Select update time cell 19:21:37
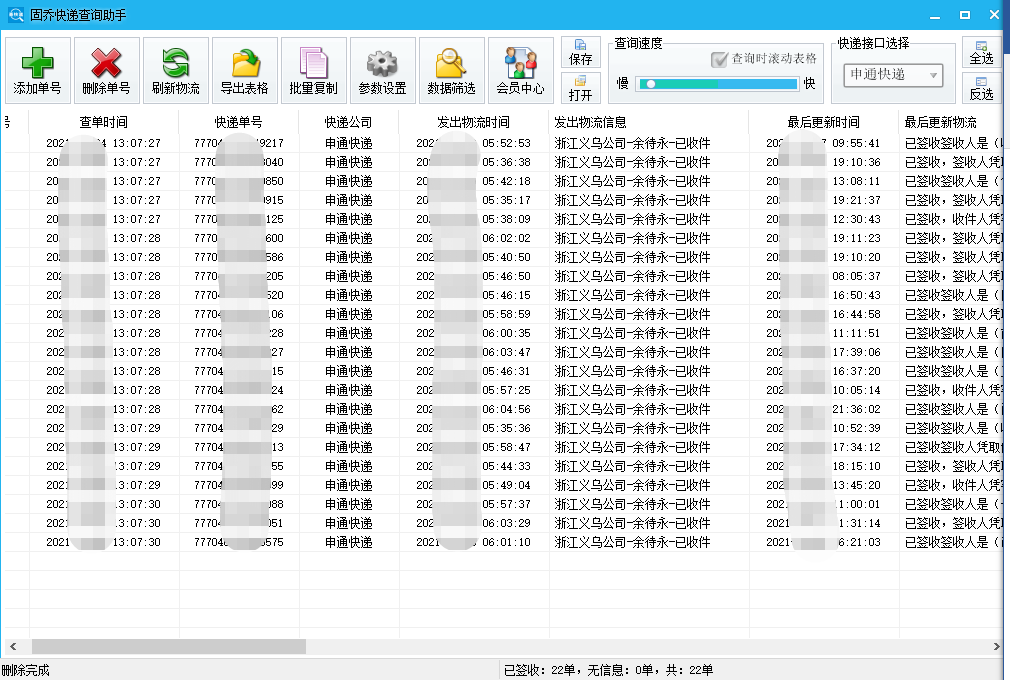 tap(823, 200)
